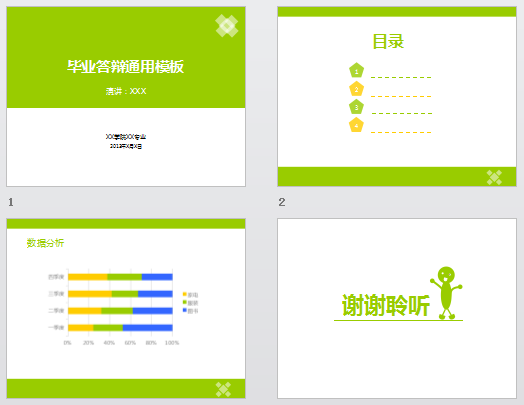Click the 100% axis label on chart
Viewport: 524px width, 405px height.
pyautogui.click(x=172, y=343)
